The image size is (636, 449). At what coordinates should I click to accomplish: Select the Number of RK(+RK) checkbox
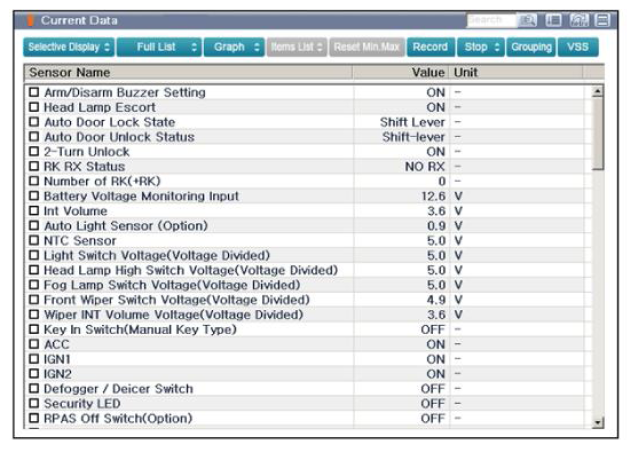pos(34,181)
